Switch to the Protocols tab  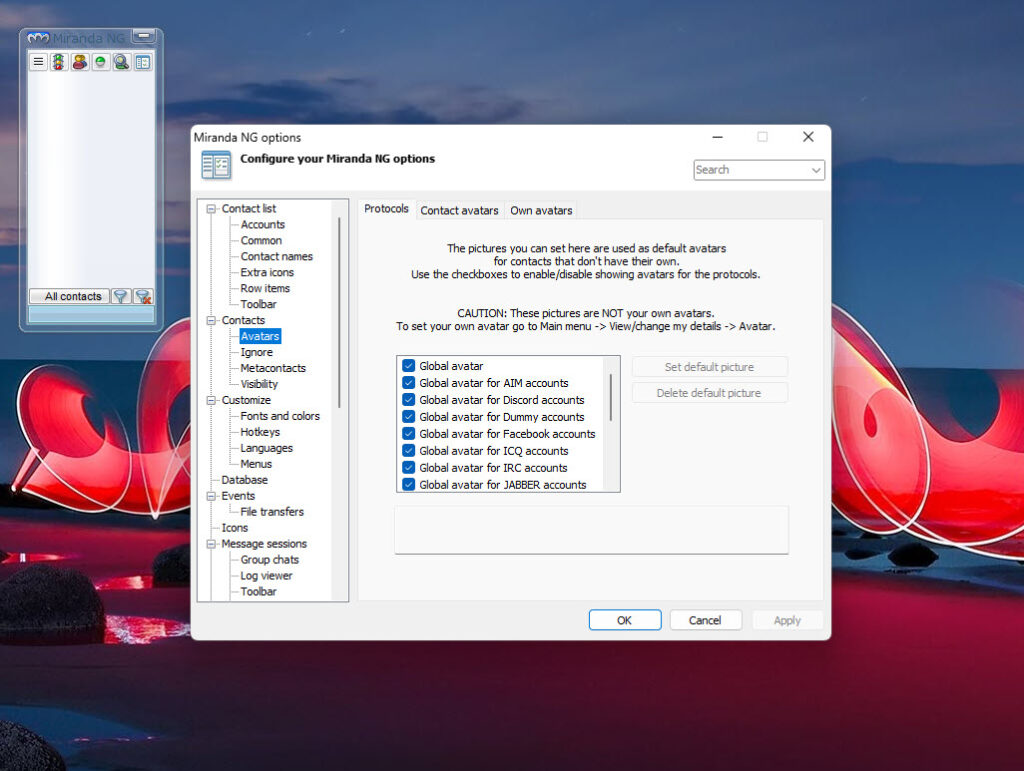[x=386, y=209]
